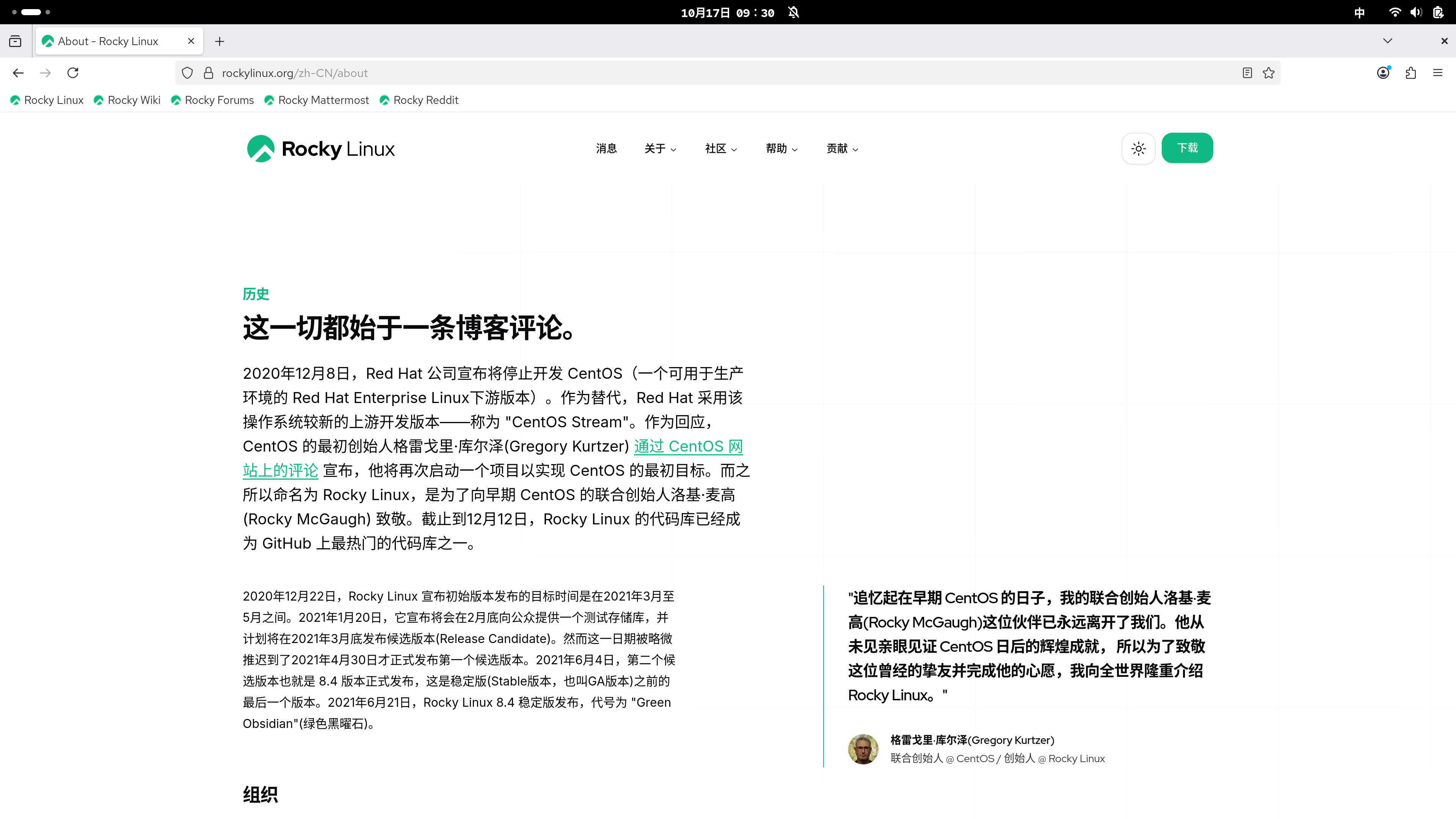Viewport: 1456px width, 819px height.
Task: Toggle reader view icon in address bar
Action: tap(1247, 73)
